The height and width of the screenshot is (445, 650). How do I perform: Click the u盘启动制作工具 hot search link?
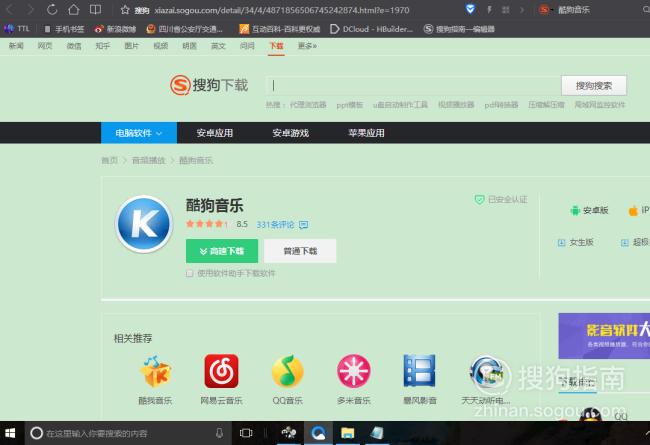click(x=400, y=105)
